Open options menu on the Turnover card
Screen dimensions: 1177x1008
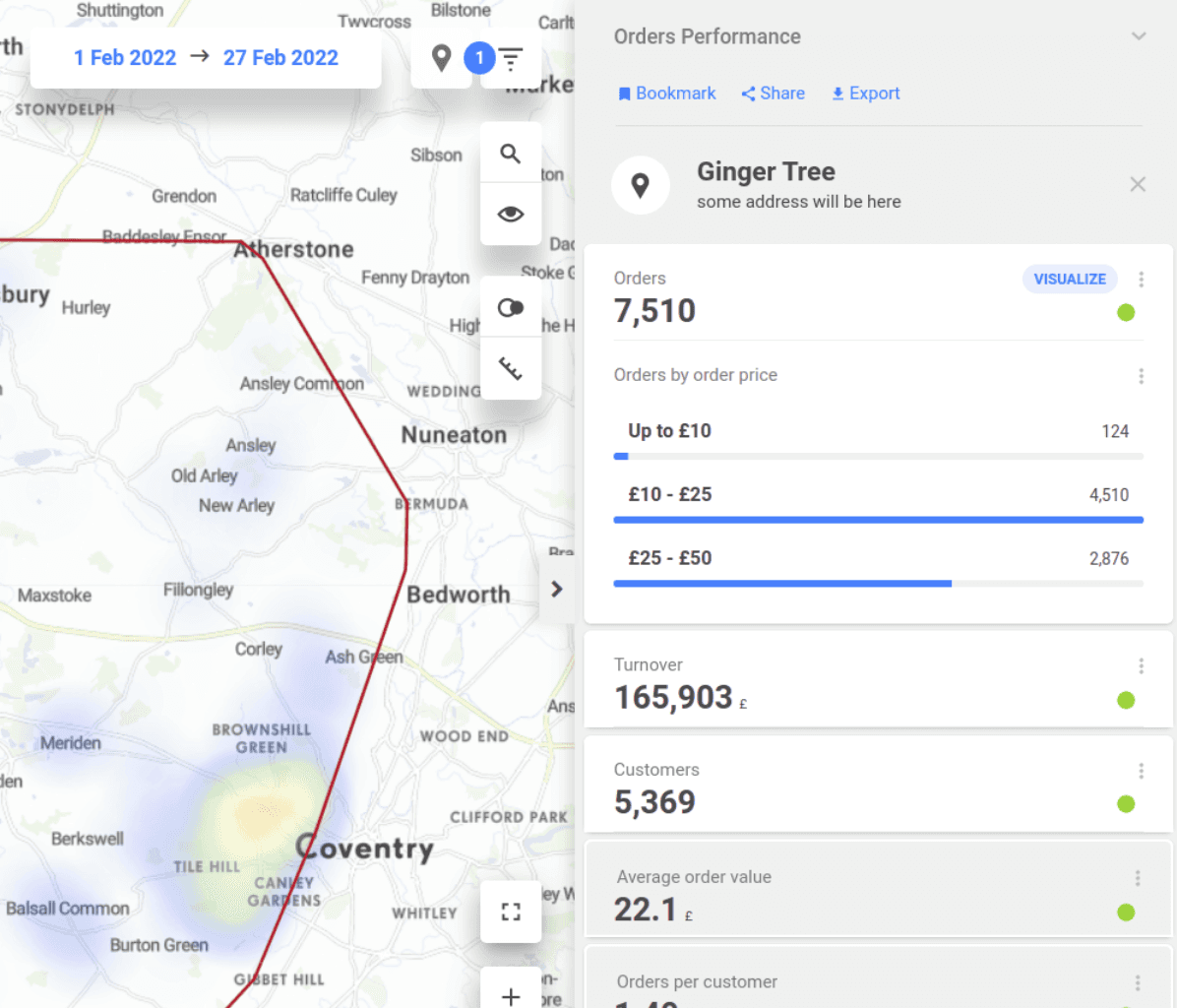click(x=1141, y=665)
